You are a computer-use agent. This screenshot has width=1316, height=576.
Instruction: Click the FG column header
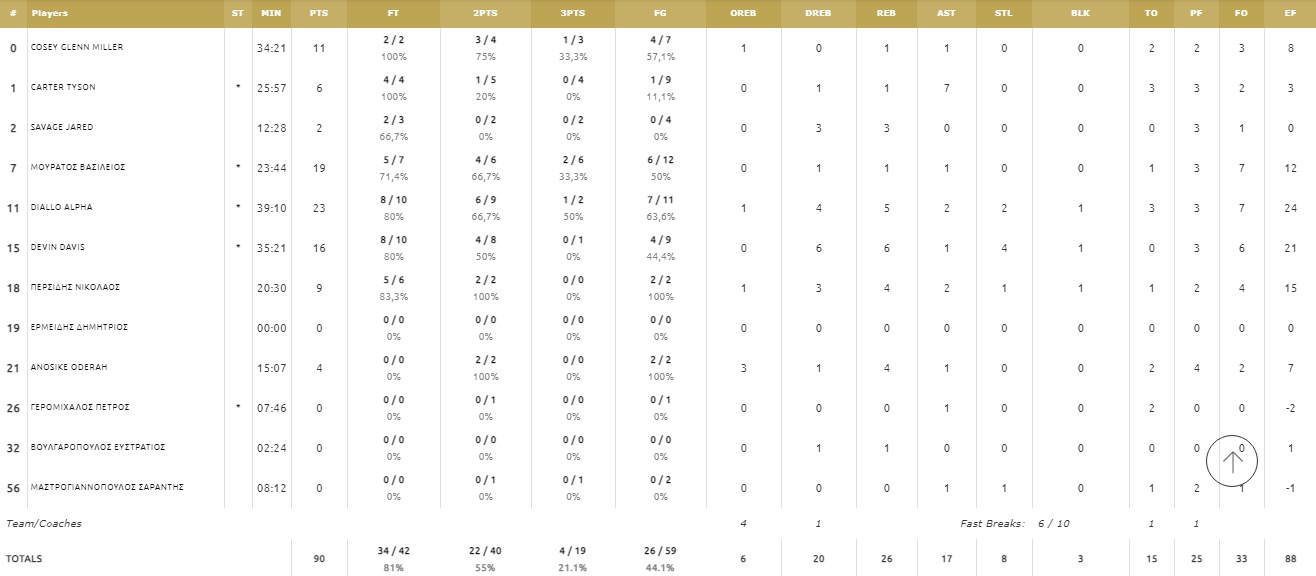tap(661, 13)
